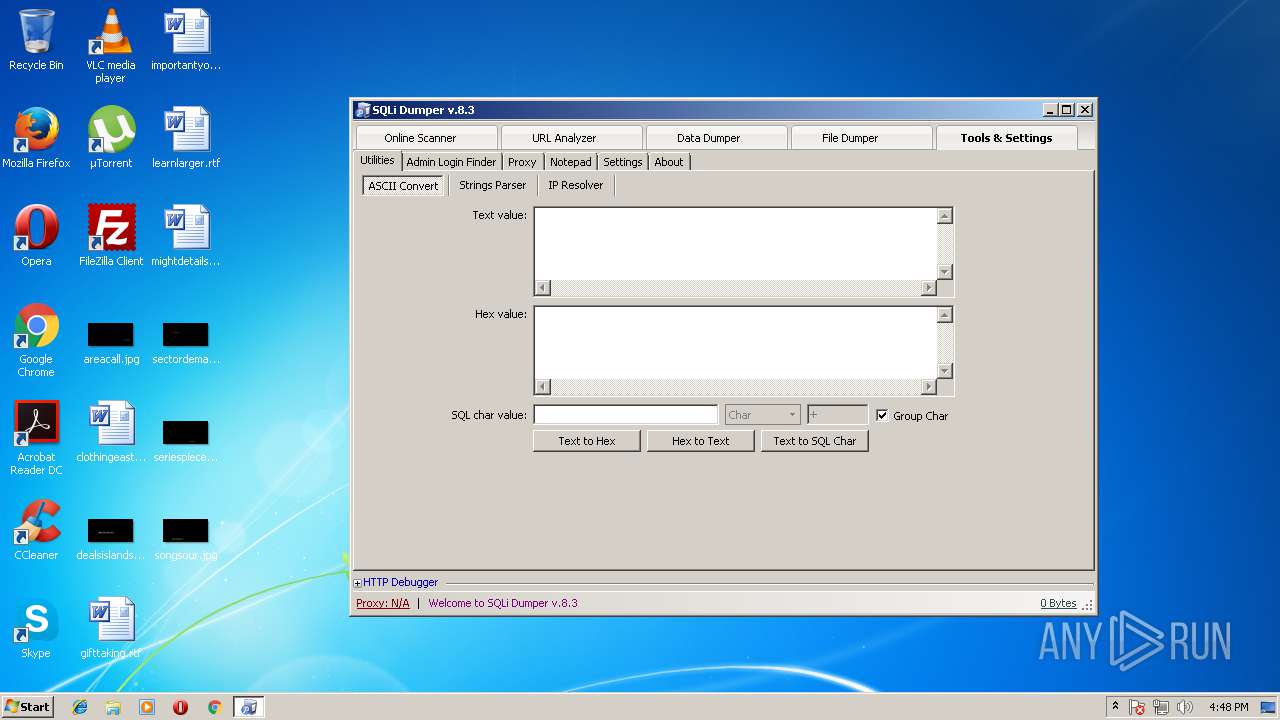Click Text value scrollbar down arrow
This screenshot has height=720, width=1280.
945,272
